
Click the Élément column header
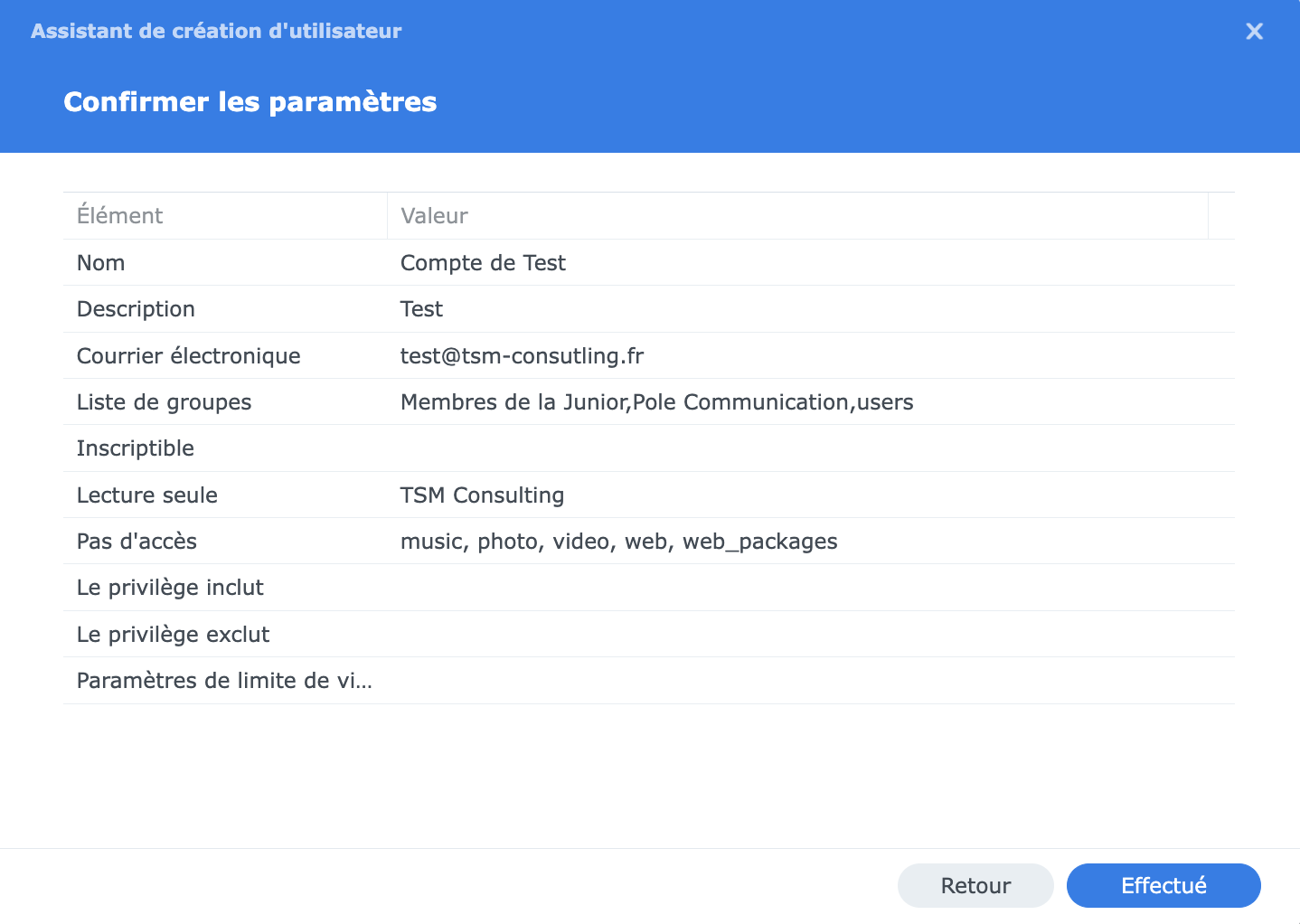pos(225,216)
